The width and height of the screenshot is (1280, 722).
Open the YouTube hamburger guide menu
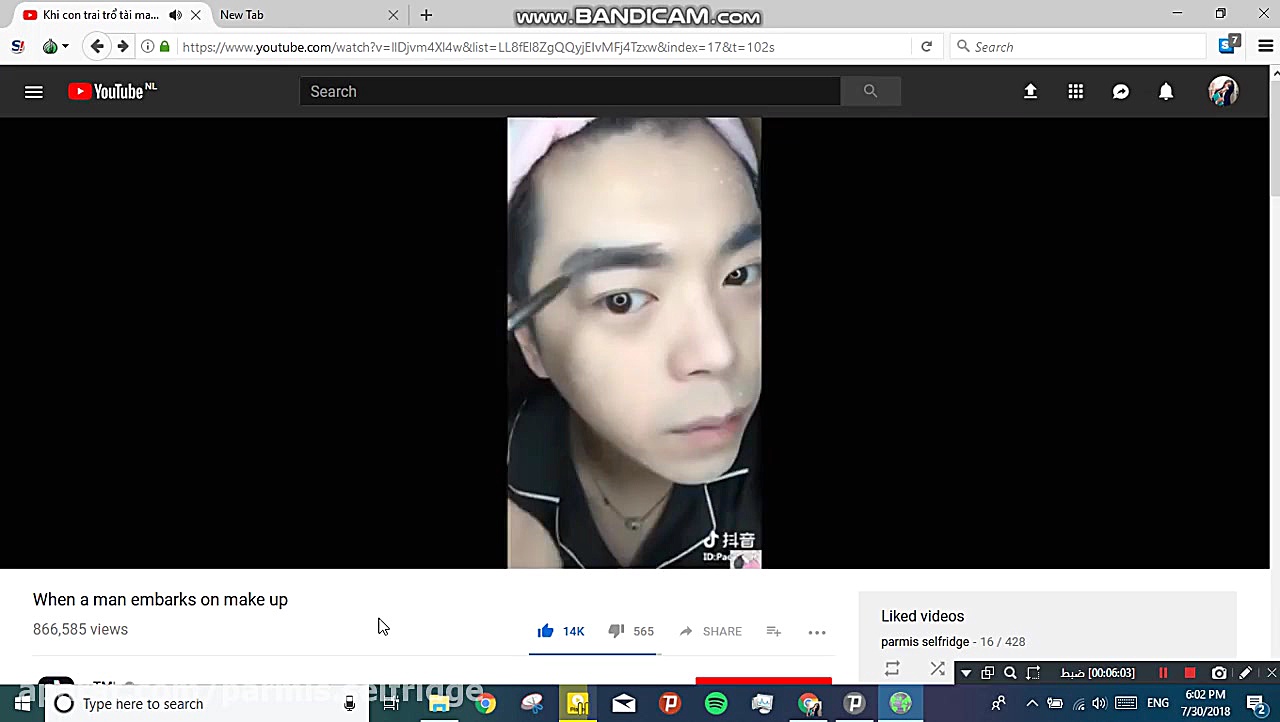click(34, 92)
